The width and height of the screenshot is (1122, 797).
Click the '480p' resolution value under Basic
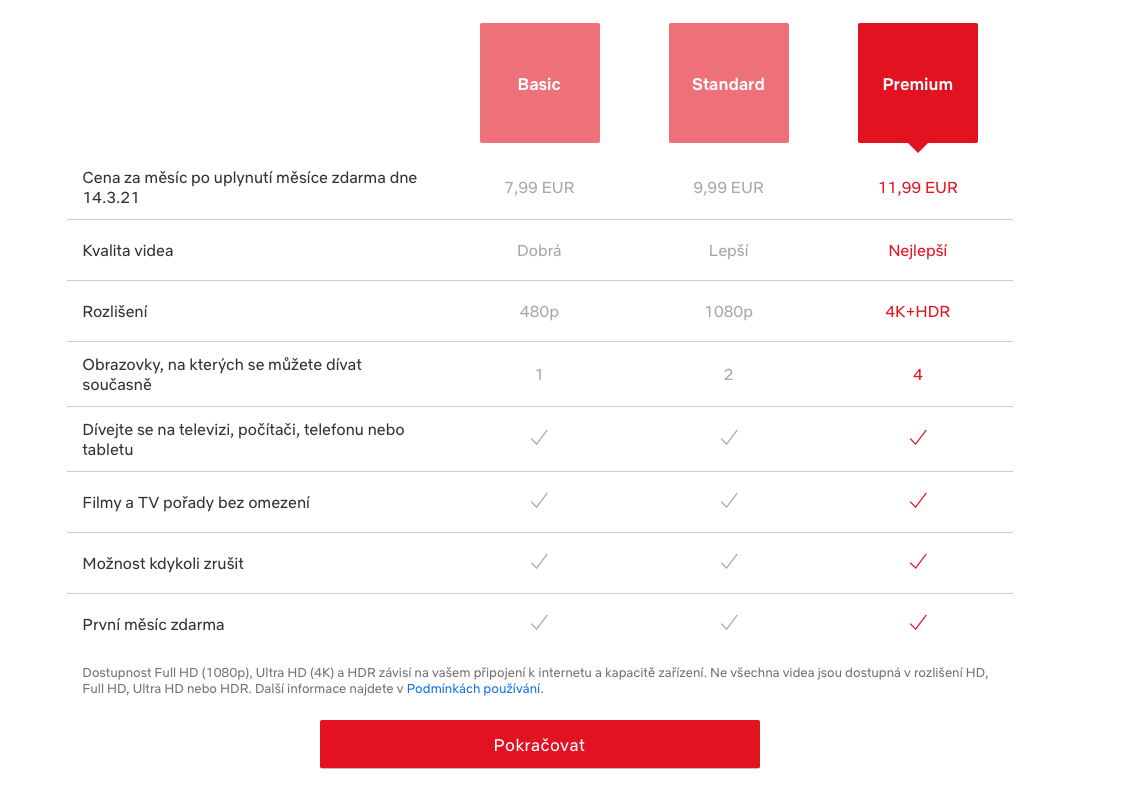[539, 311]
